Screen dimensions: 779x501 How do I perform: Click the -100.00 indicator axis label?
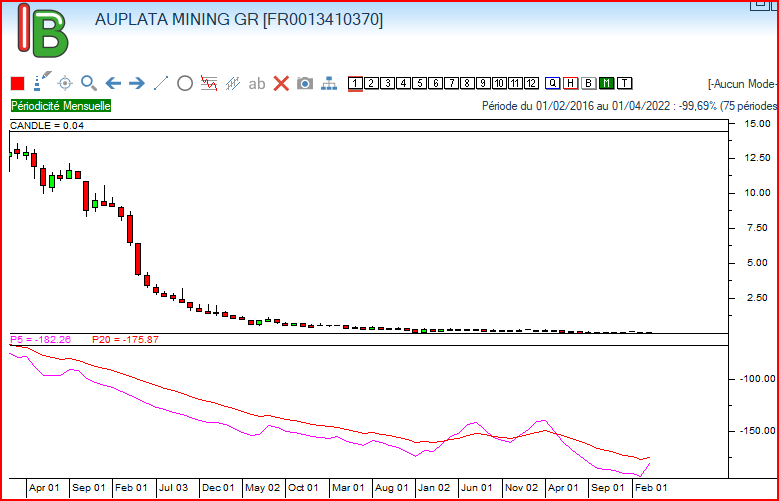point(758,379)
